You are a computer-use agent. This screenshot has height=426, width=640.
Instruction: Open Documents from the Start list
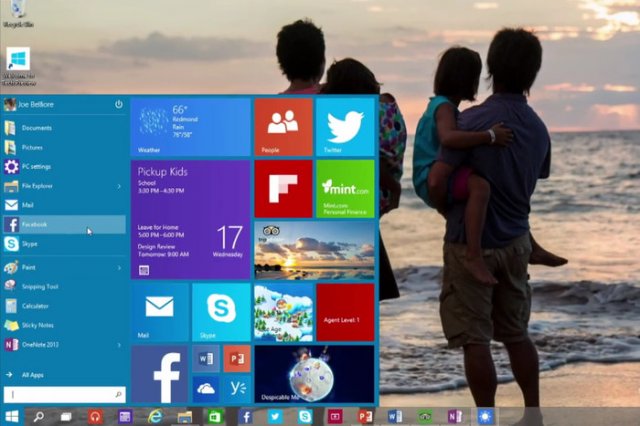click(x=64, y=128)
